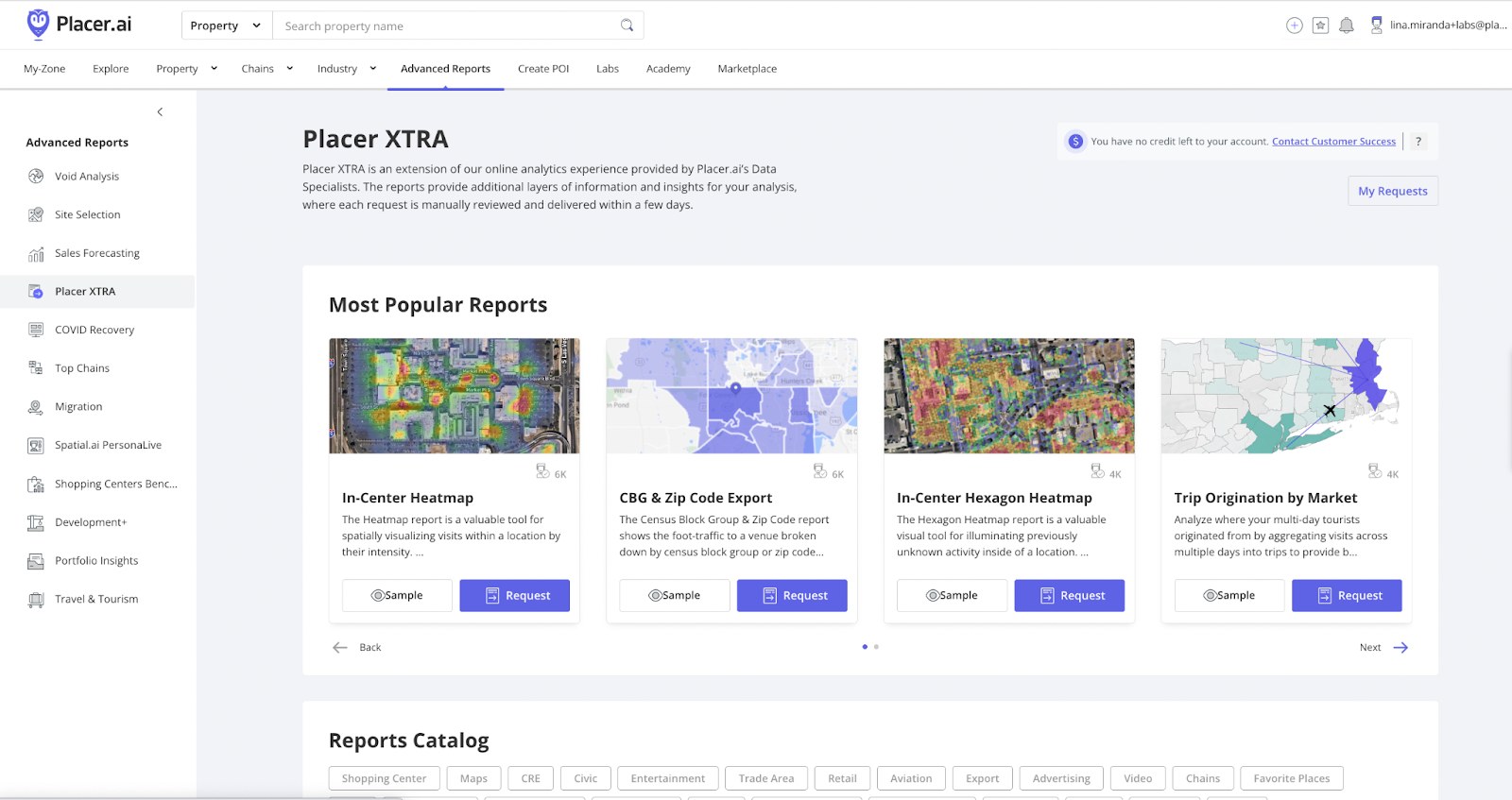
Task: Open the Create POI tab
Action: 543,69
